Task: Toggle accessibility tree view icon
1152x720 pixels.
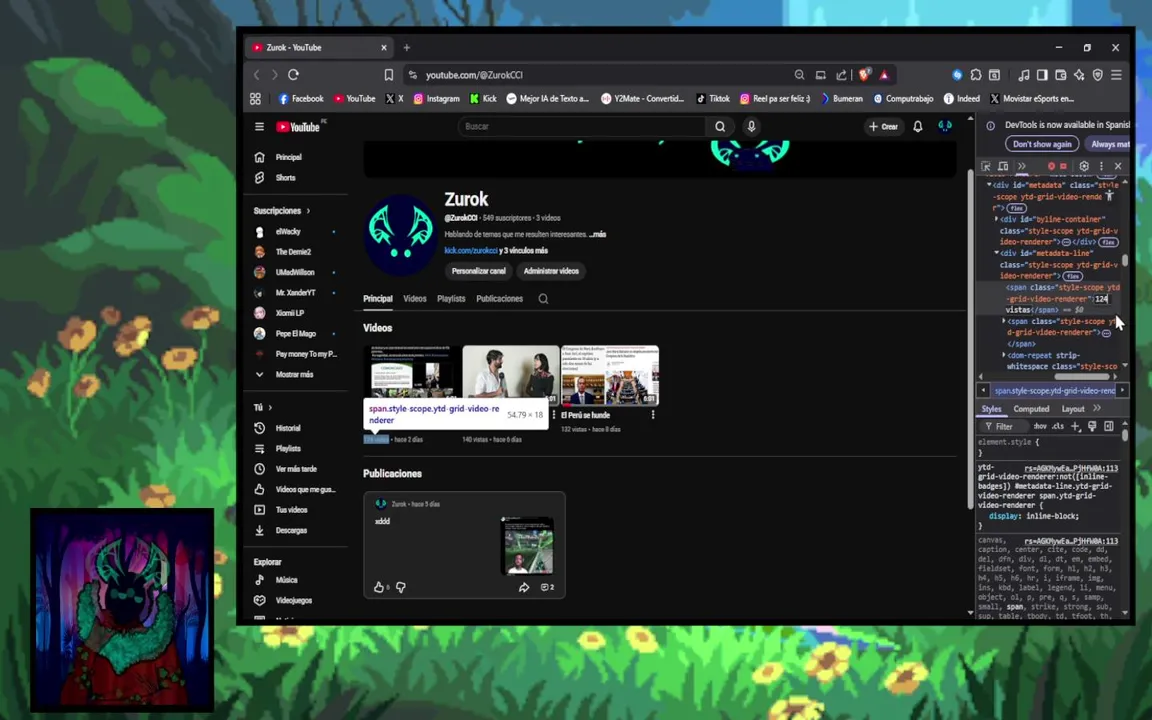Action: (x=1110, y=195)
